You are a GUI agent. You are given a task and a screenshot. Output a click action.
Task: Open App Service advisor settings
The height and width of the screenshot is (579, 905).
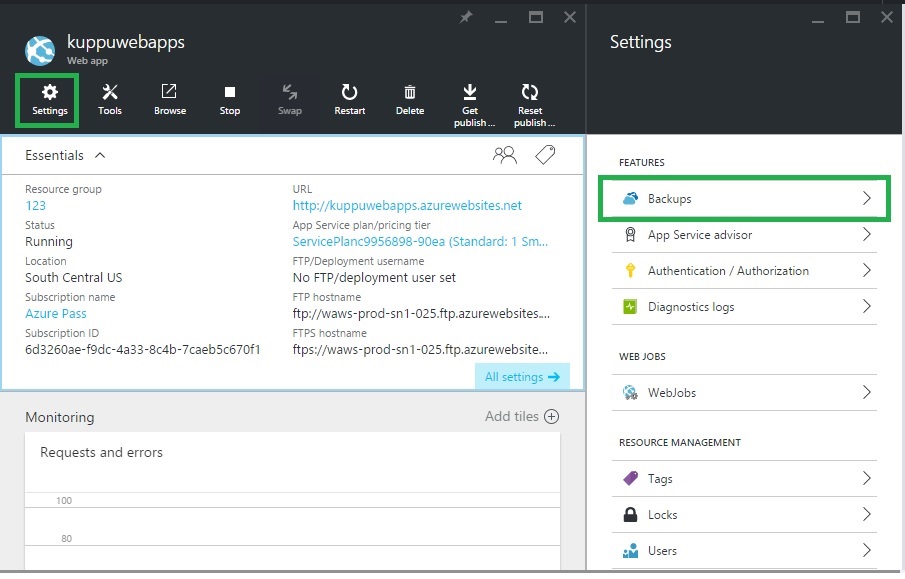[x=743, y=235]
